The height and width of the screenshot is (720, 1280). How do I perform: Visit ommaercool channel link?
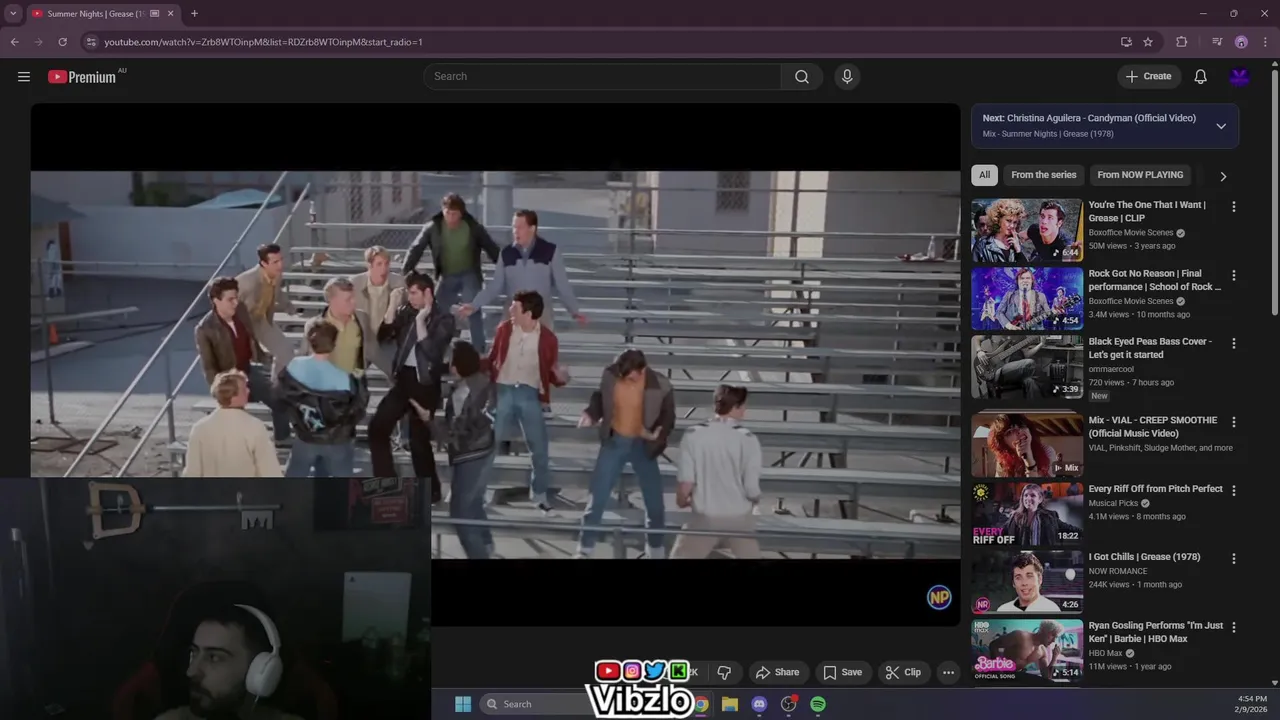point(1112,369)
